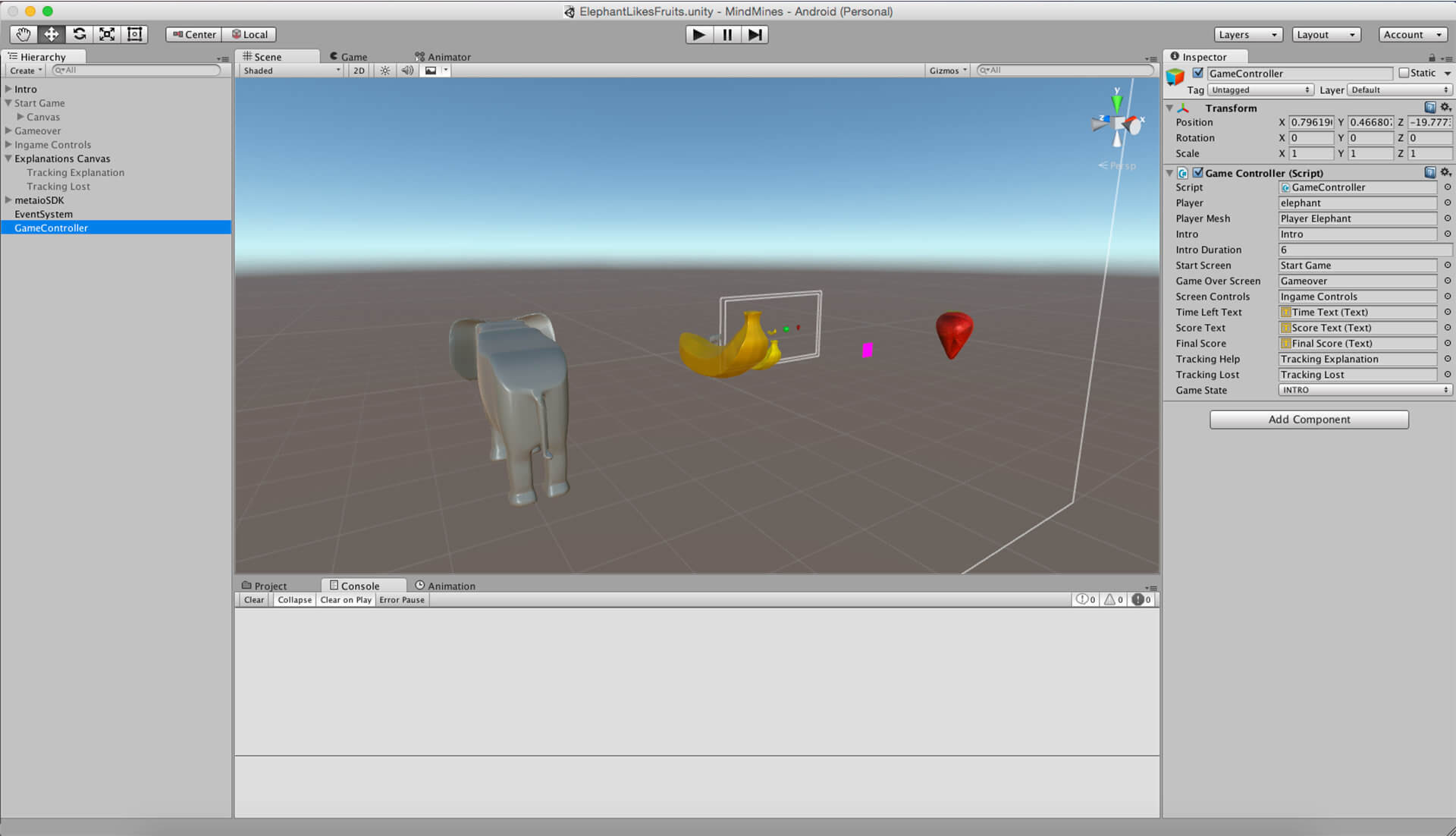This screenshot has height=836, width=1456.
Task: Select the Rotate tool
Action: click(79, 34)
